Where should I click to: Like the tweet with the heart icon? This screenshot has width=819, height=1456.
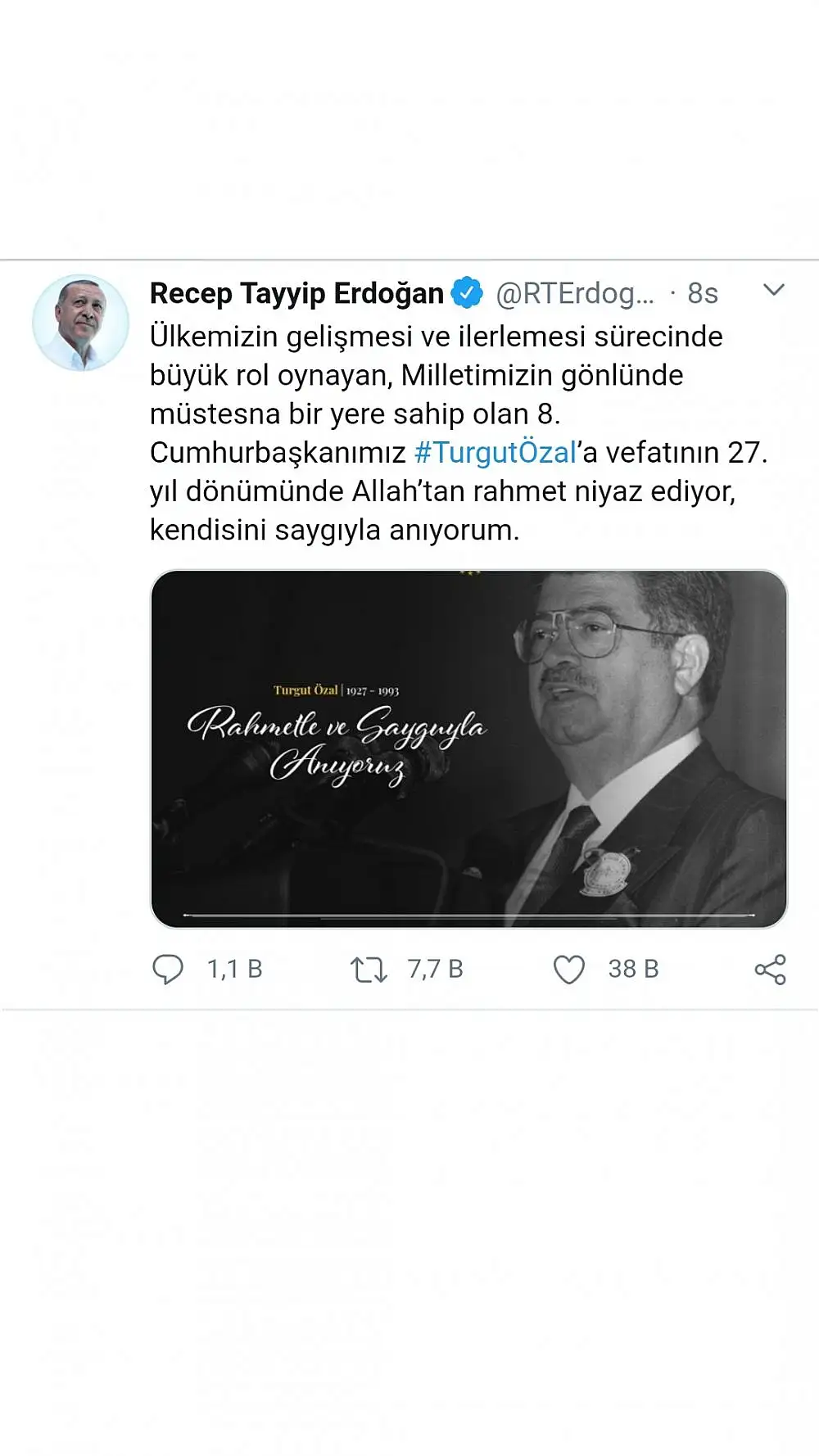(569, 970)
